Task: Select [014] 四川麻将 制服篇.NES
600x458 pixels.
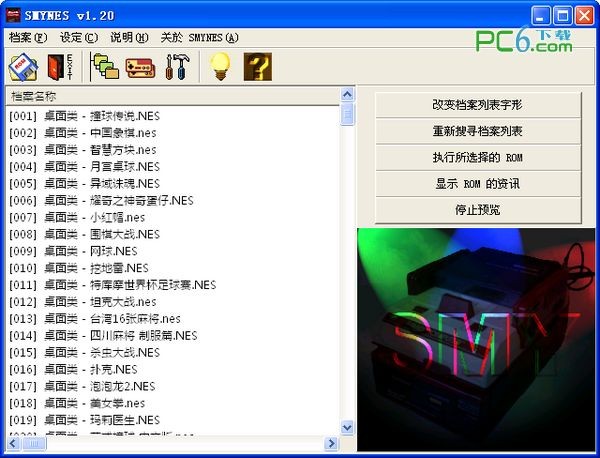Action: coord(103,336)
